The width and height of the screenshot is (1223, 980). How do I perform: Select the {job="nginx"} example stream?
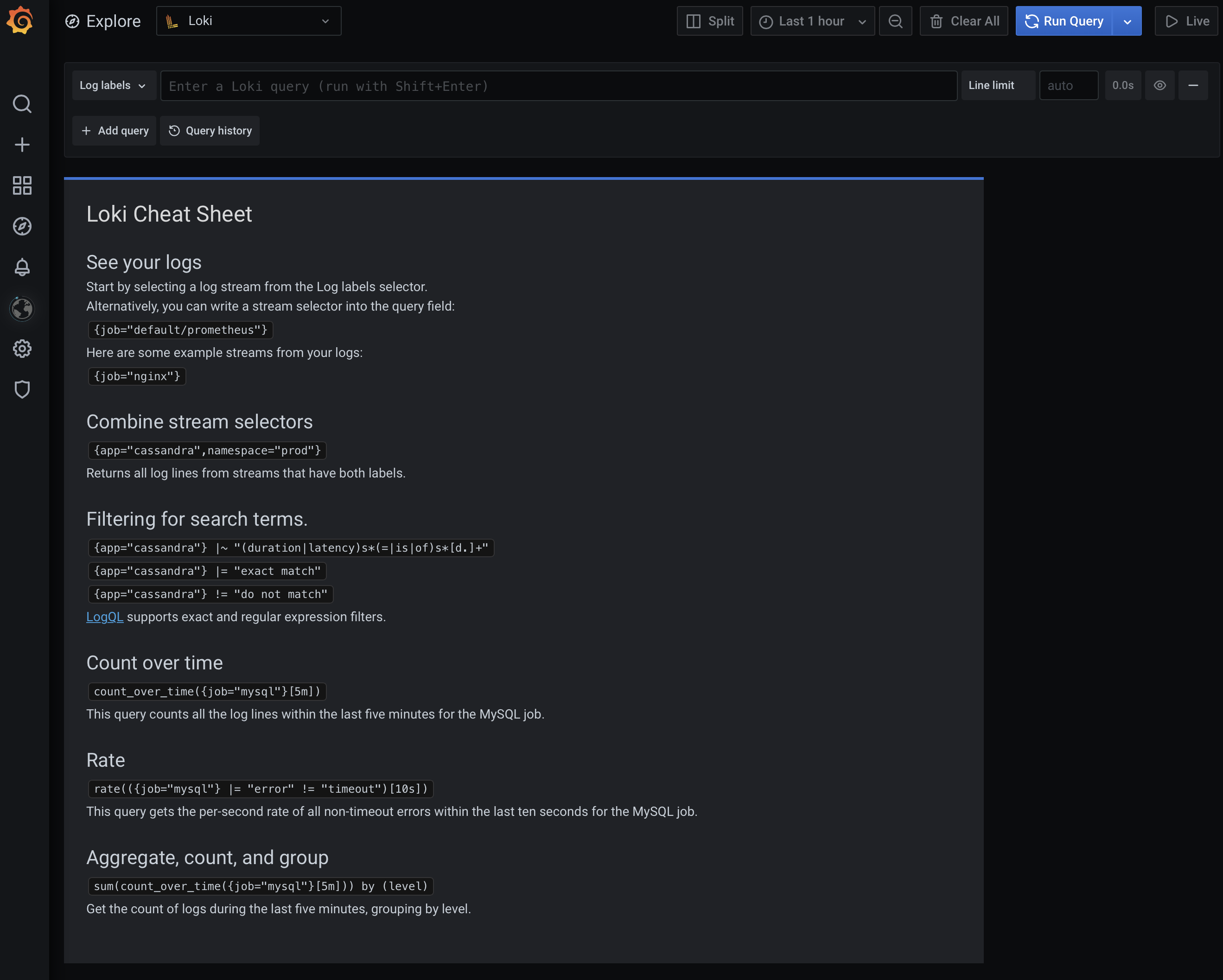tap(136, 376)
